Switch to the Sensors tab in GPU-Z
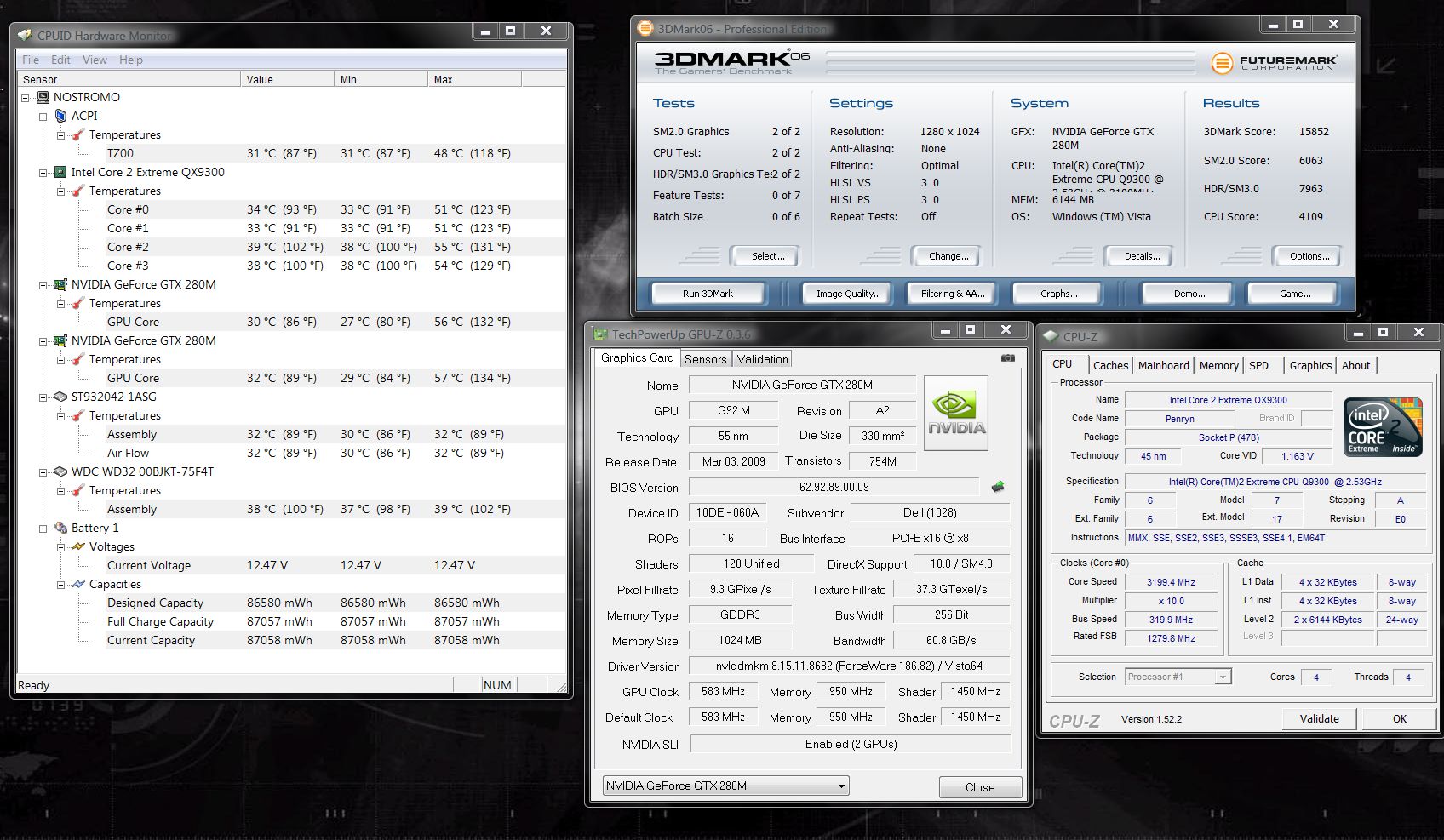This screenshot has width=1444, height=840. pyautogui.click(x=706, y=359)
